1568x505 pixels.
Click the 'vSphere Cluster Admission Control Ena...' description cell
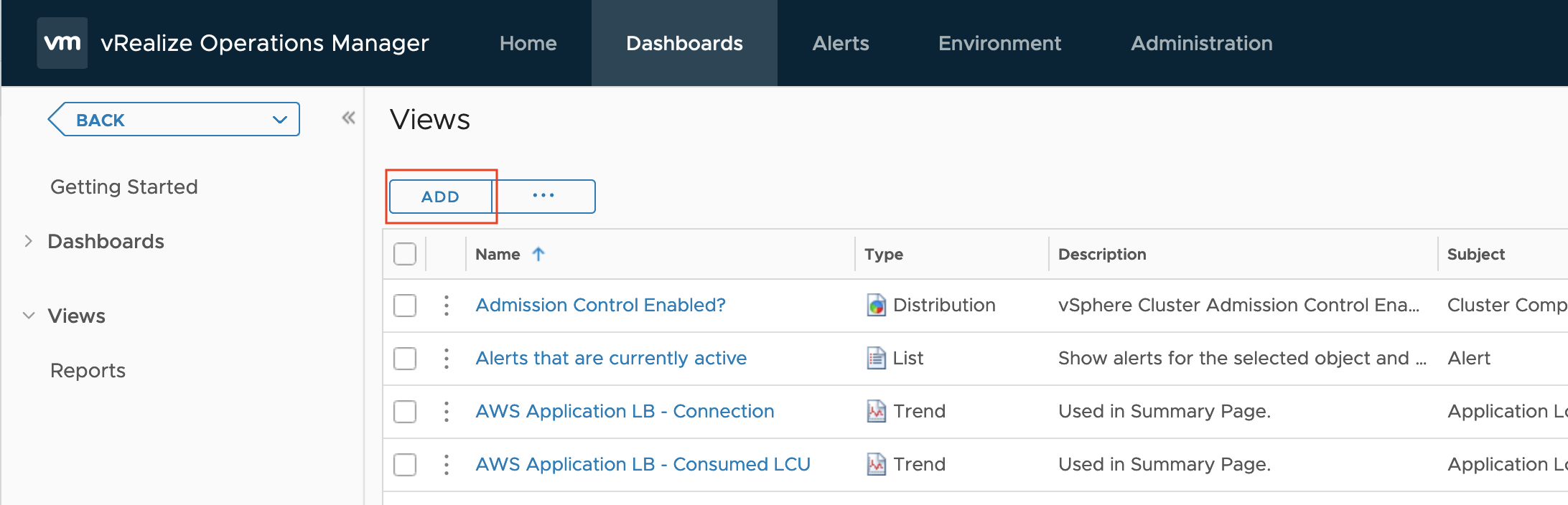(x=1238, y=306)
